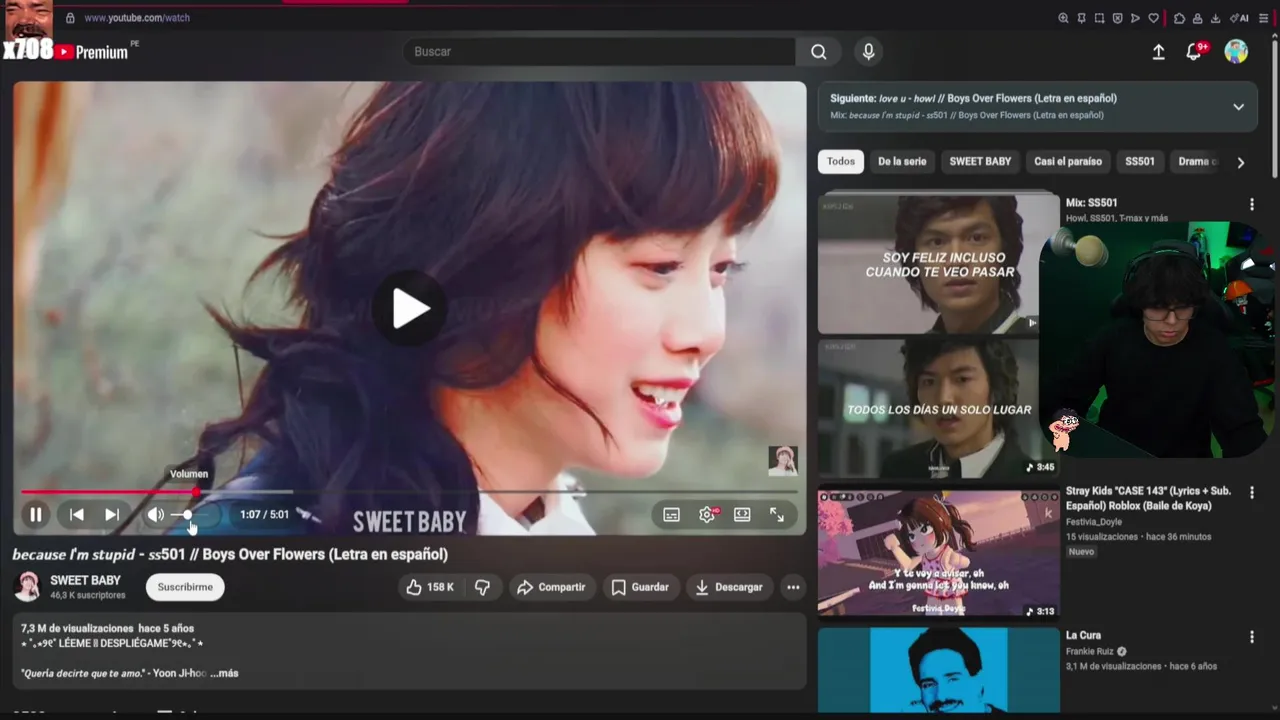Adjust the volume slider handle
This screenshot has height=720, width=1280.
point(187,515)
